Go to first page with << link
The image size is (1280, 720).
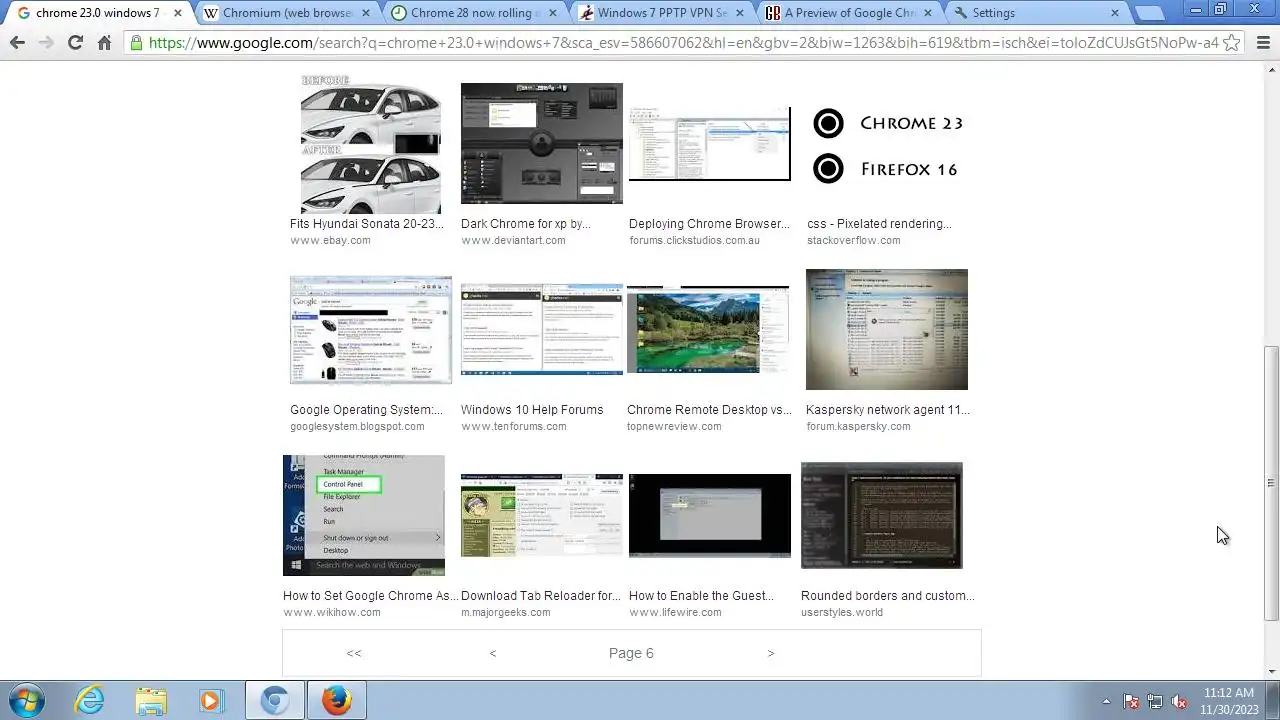354,653
